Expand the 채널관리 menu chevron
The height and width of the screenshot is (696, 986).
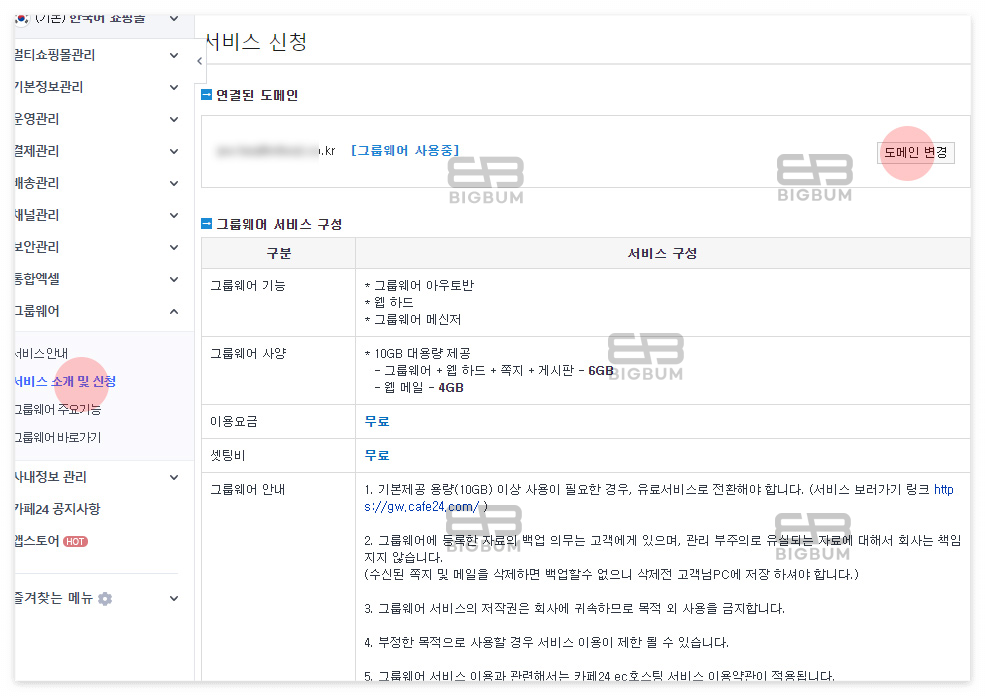click(174, 216)
